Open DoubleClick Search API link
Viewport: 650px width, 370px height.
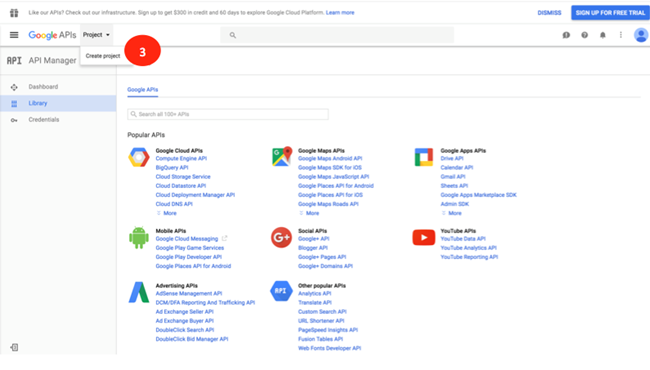click(x=185, y=330)
